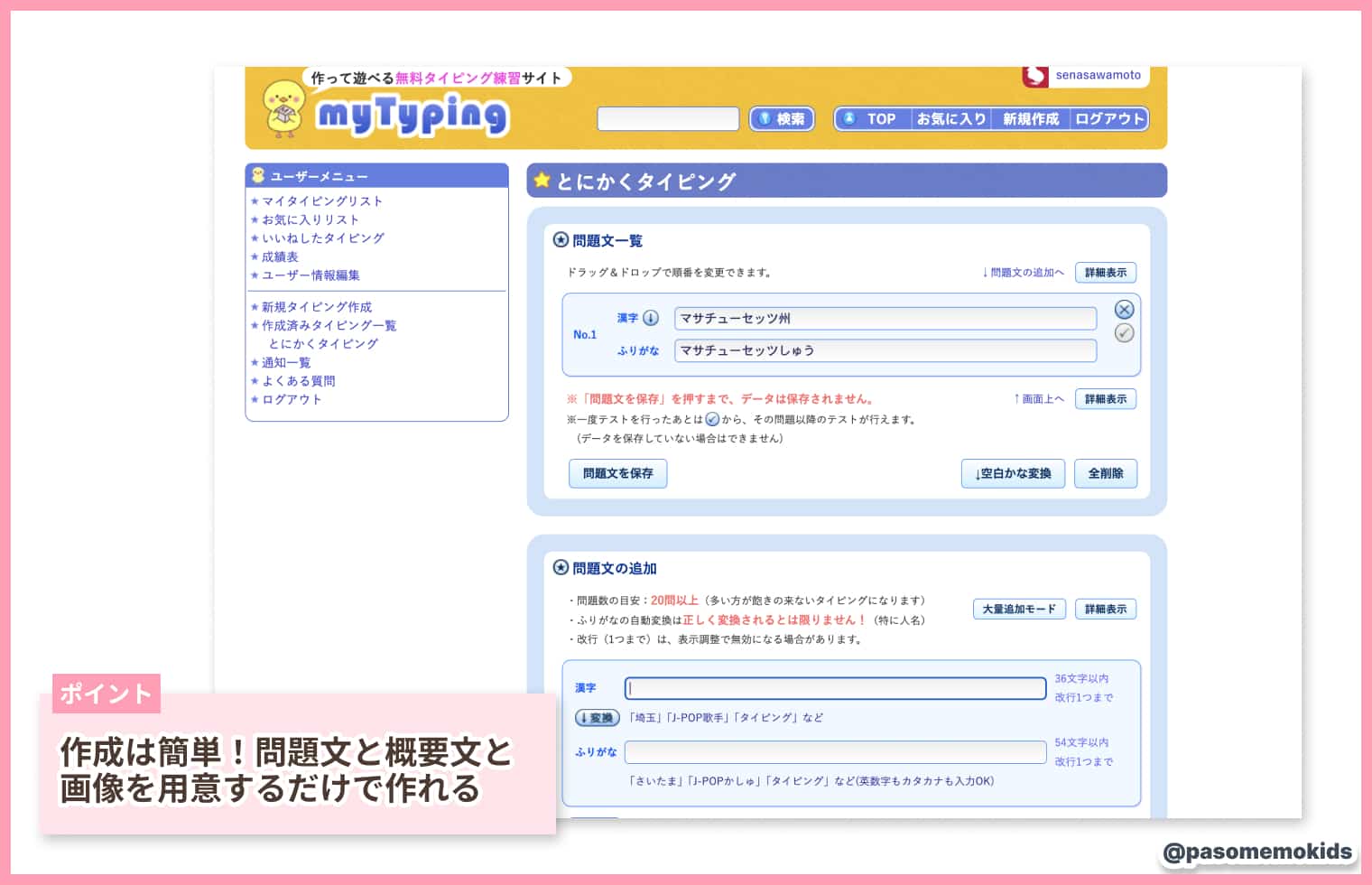Viewport: 1372px width, 885px height.
Task: Click the ↓空白かな変換 button
Action: click(x=1013, y=473)
